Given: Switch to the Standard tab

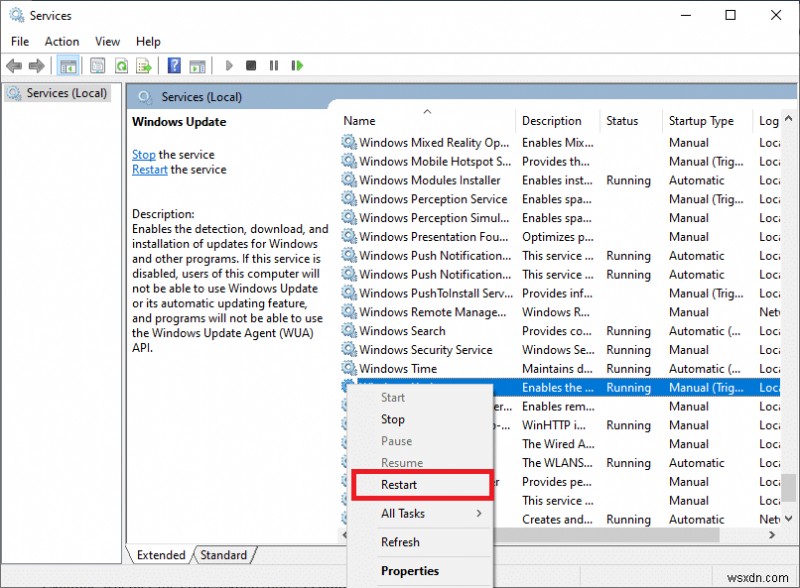Looking at the screenshot, I should tap(224, 555).
